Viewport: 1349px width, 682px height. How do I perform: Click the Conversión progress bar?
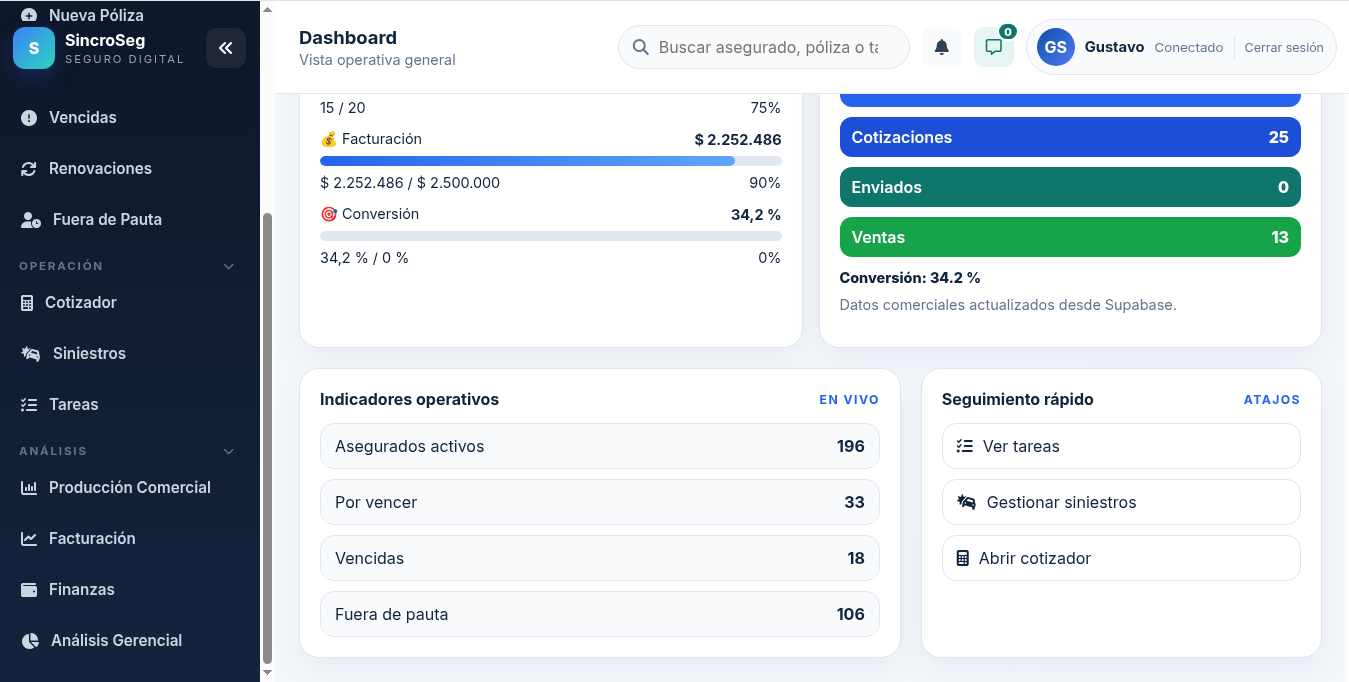click(x=551, y=236)
